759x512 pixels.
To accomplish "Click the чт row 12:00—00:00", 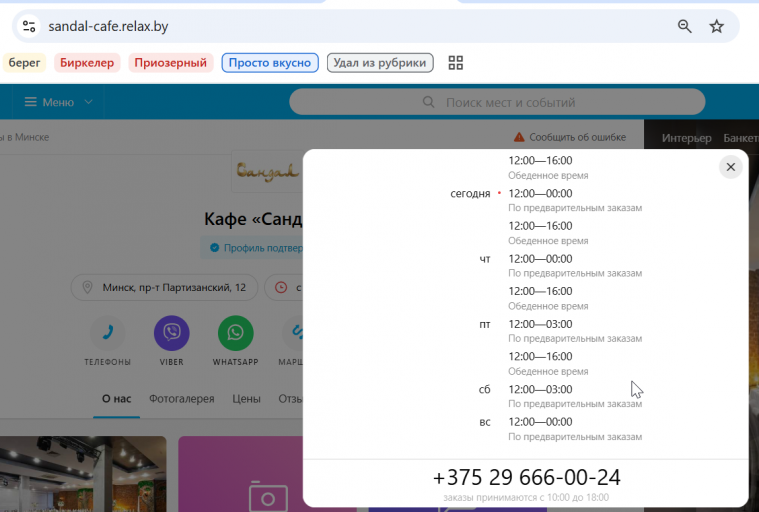I will click(x=540, y=259).
